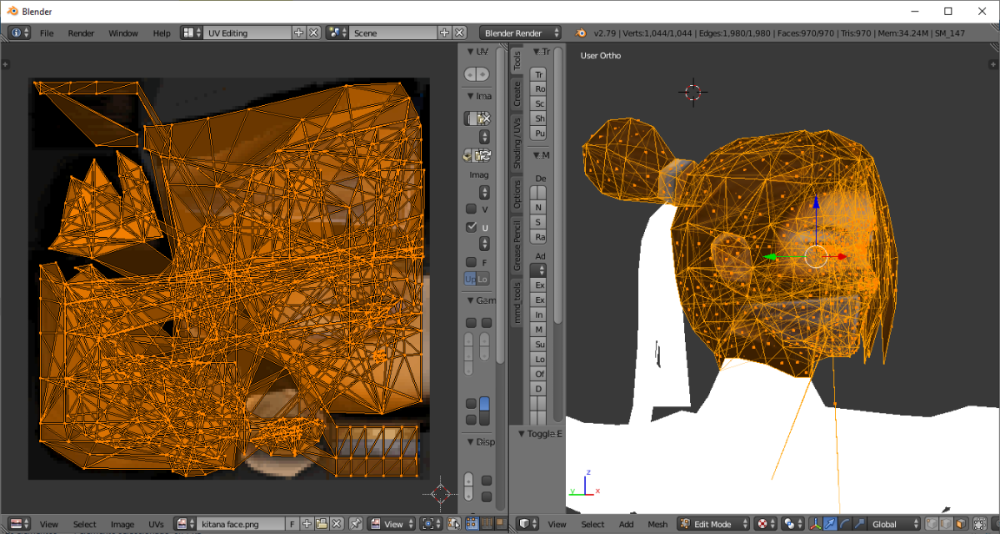Toggle the 3D manipulator axes icon
Image resolution: width=1000 pixels, height=534 pixels.
815,524
